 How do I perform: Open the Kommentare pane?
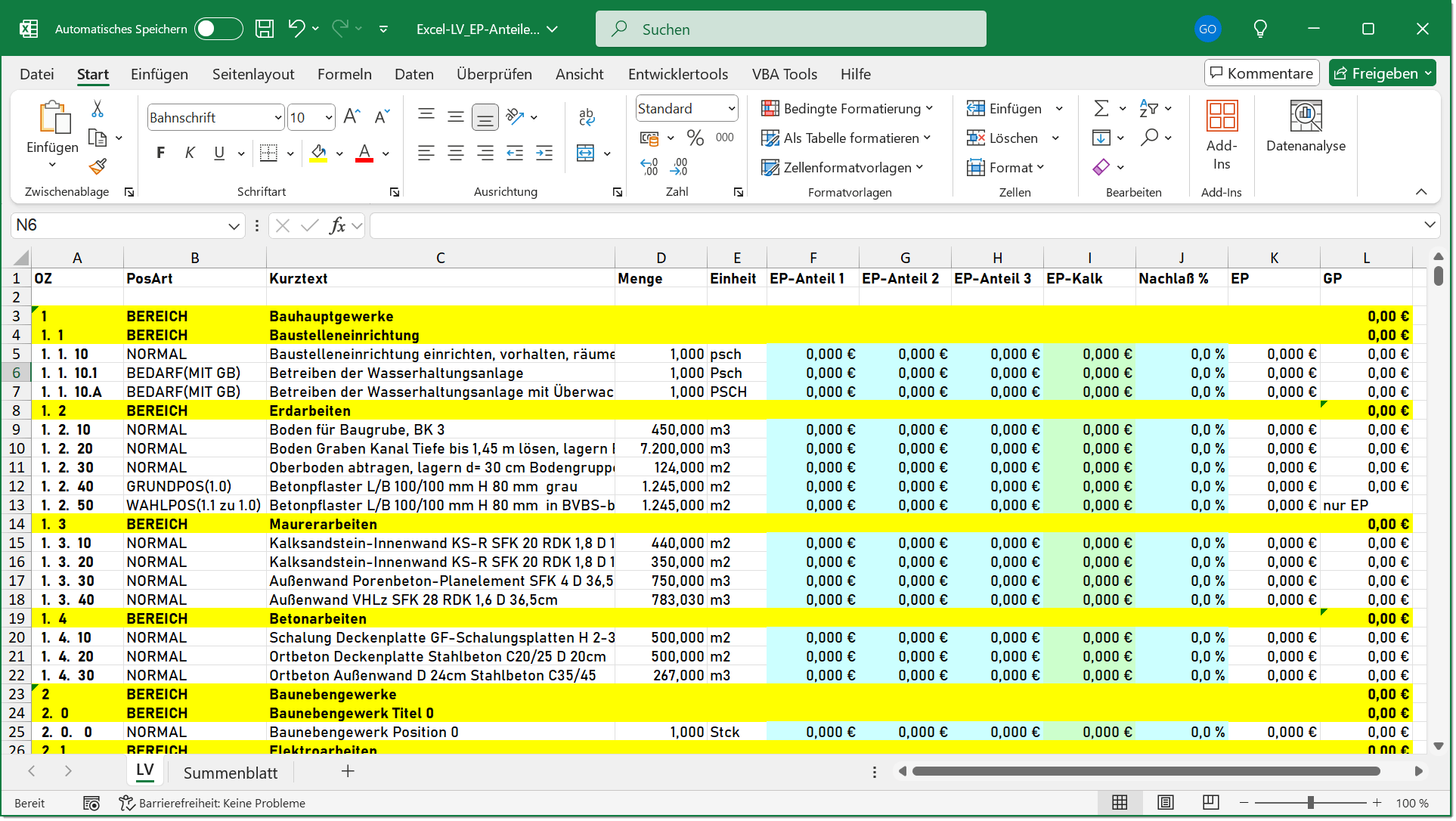pos(1261,73)
